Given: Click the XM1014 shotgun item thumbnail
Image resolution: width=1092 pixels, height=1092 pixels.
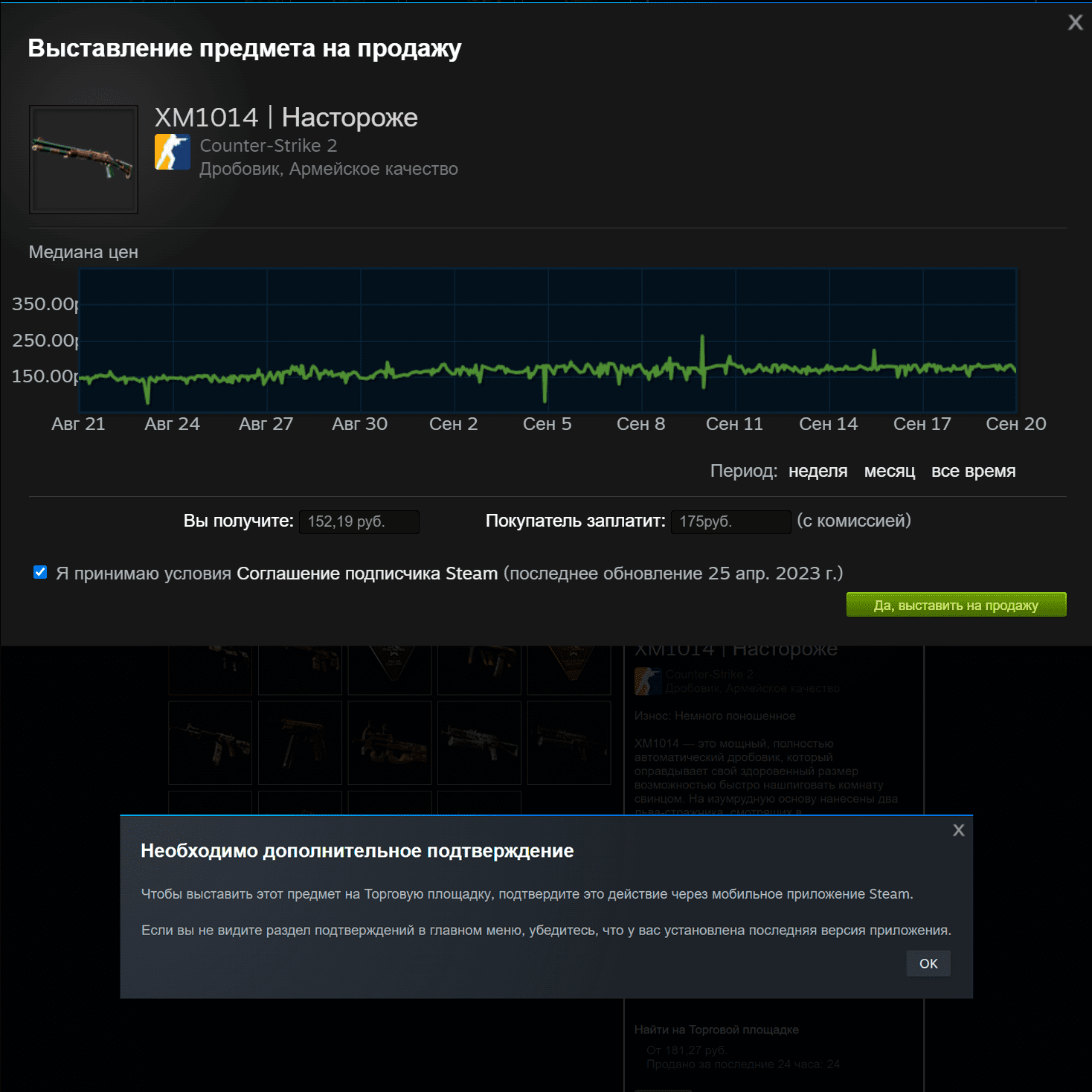Looking at the screenshot, I should pos(83,159).
